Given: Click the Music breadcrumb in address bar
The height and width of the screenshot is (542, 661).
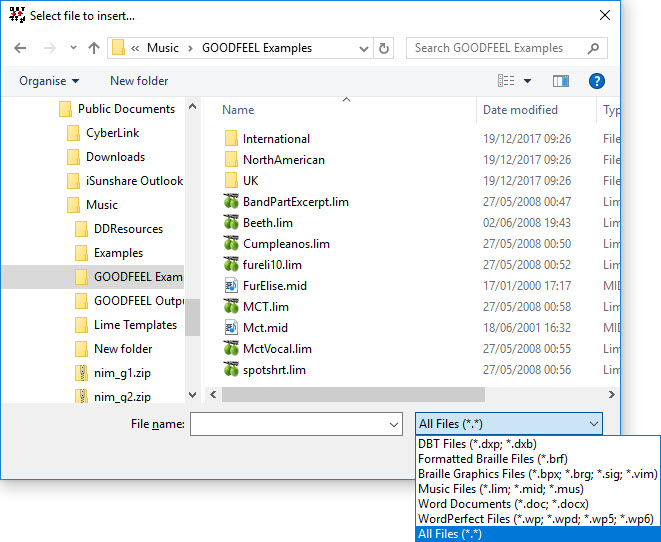Looking at the screenshot, I should point(163,48).
